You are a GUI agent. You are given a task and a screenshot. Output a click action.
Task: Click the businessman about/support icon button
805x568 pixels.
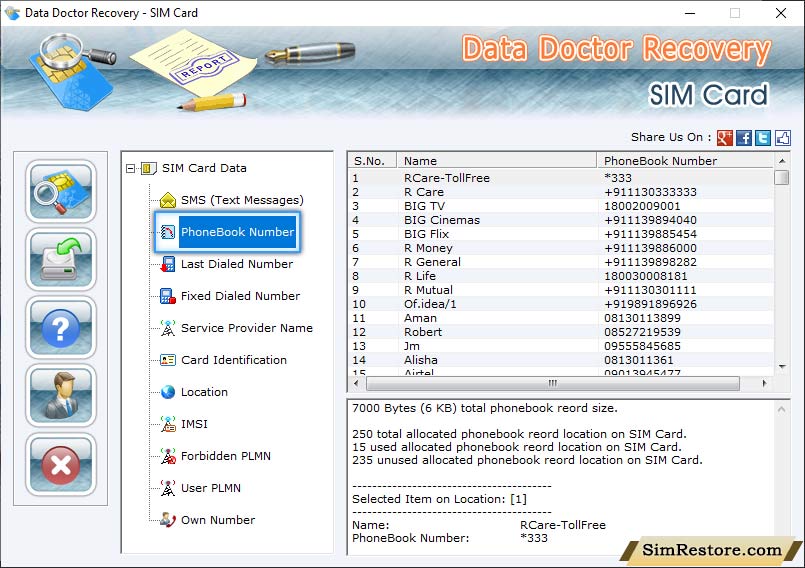61,395
